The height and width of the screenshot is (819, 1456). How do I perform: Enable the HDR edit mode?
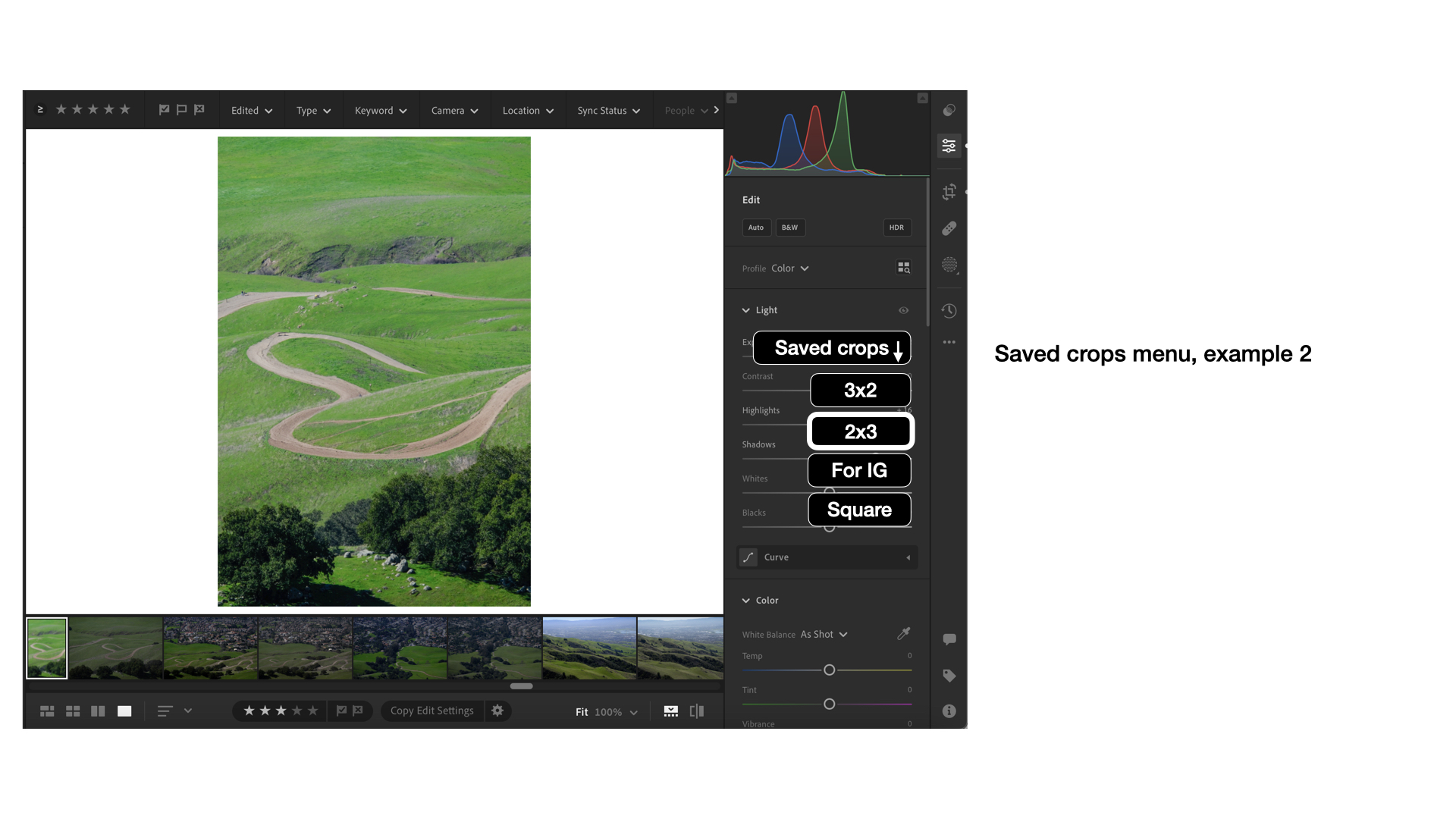(896, 227)
